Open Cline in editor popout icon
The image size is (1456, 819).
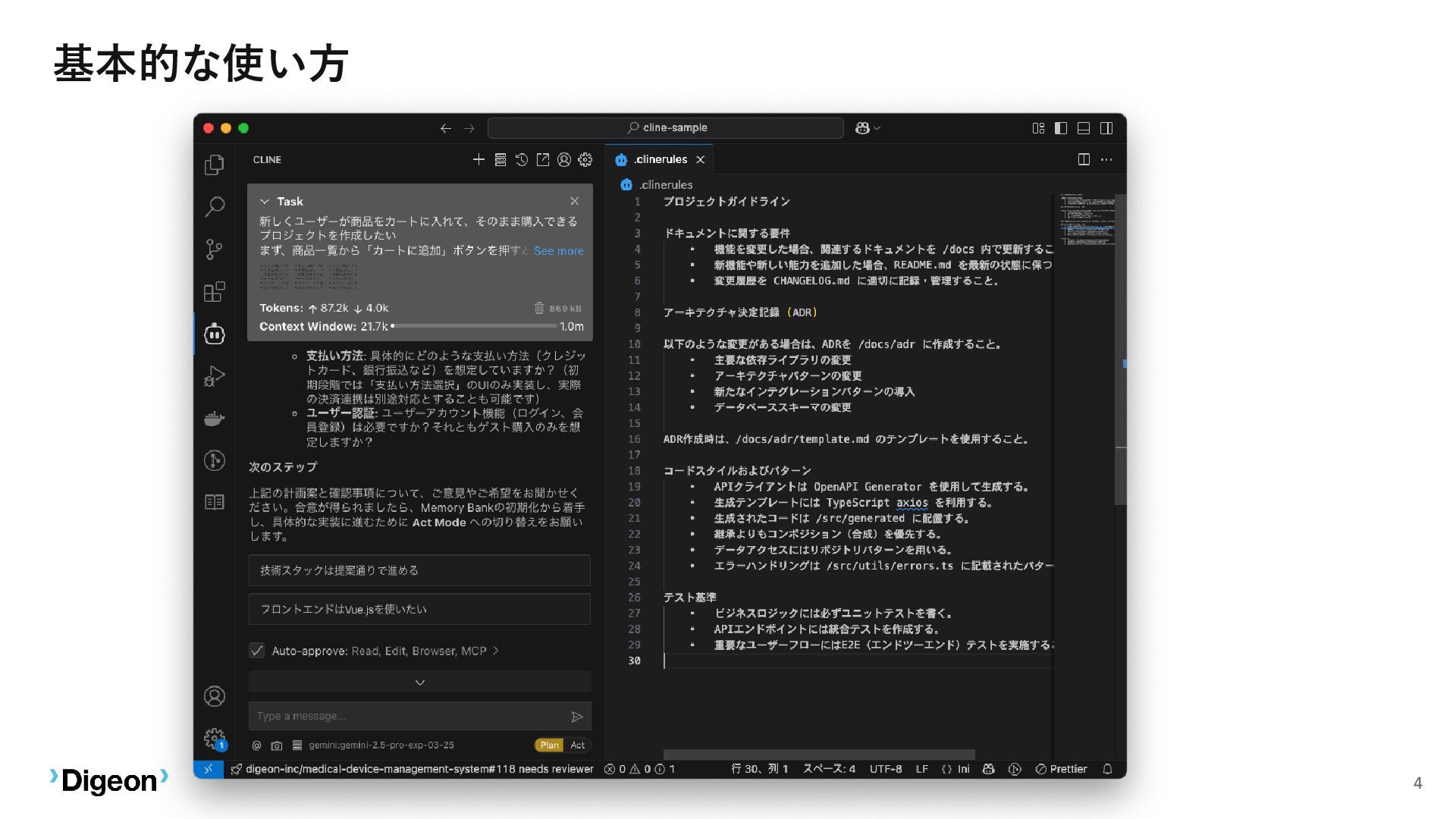pos(543,159)
